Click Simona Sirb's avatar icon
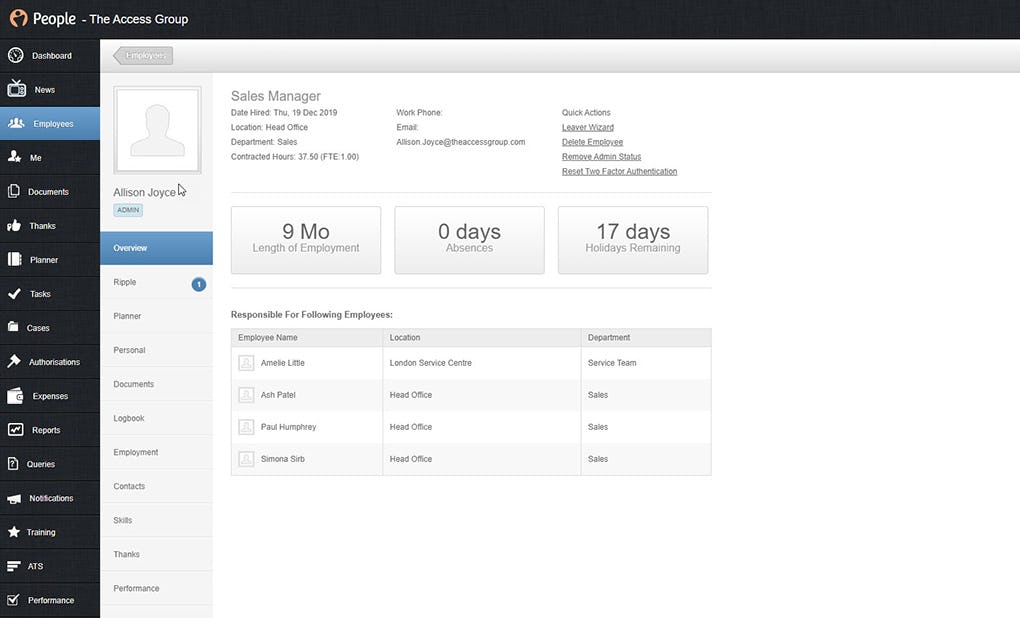 point(246,459)
